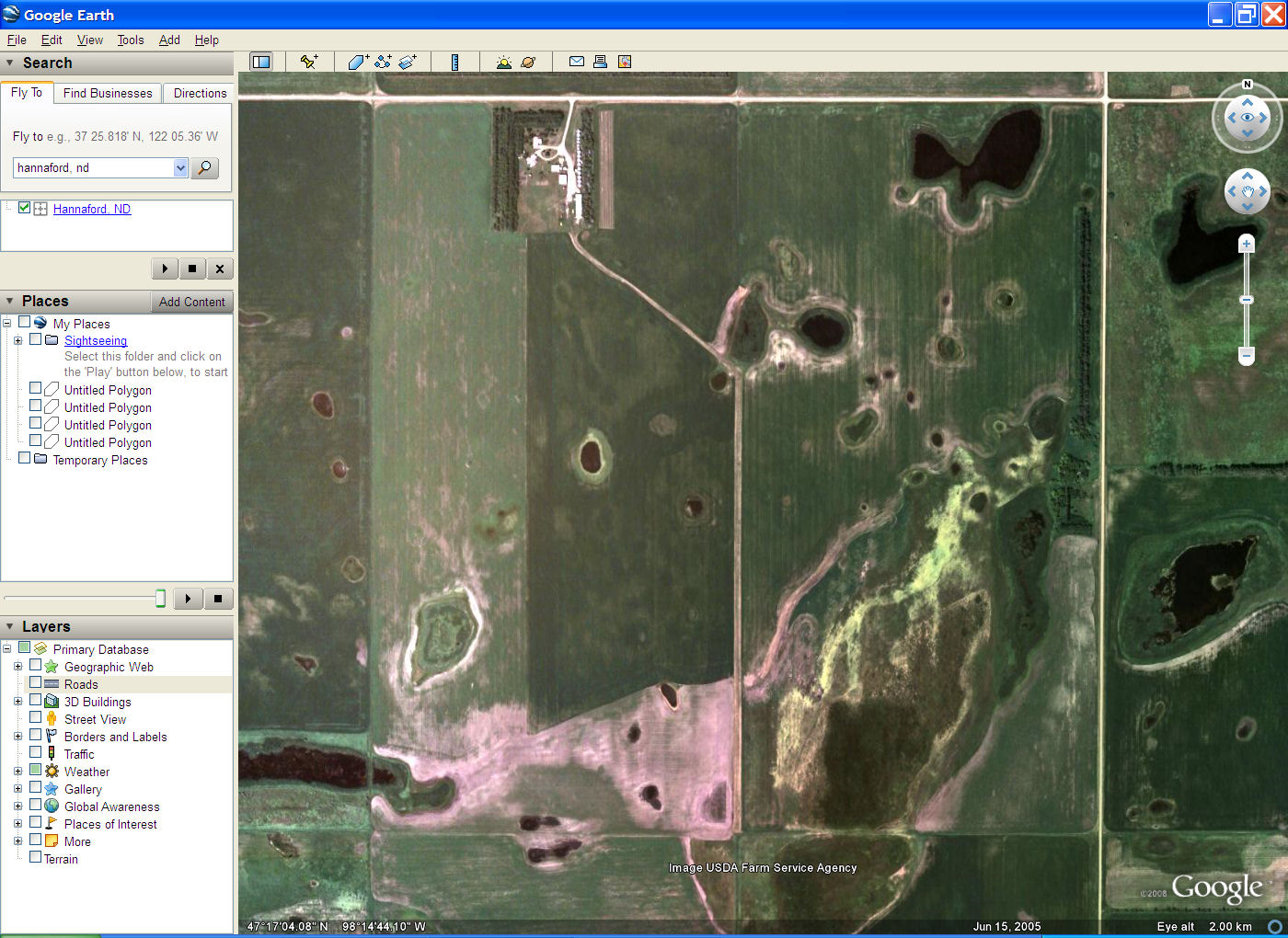
Task: Switch to Sky mode planet icon
Action: 528,62
